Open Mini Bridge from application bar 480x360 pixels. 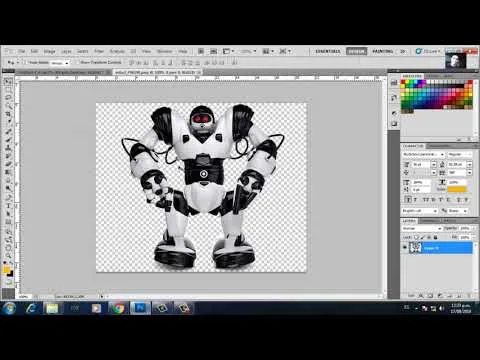tap(213, 51)
